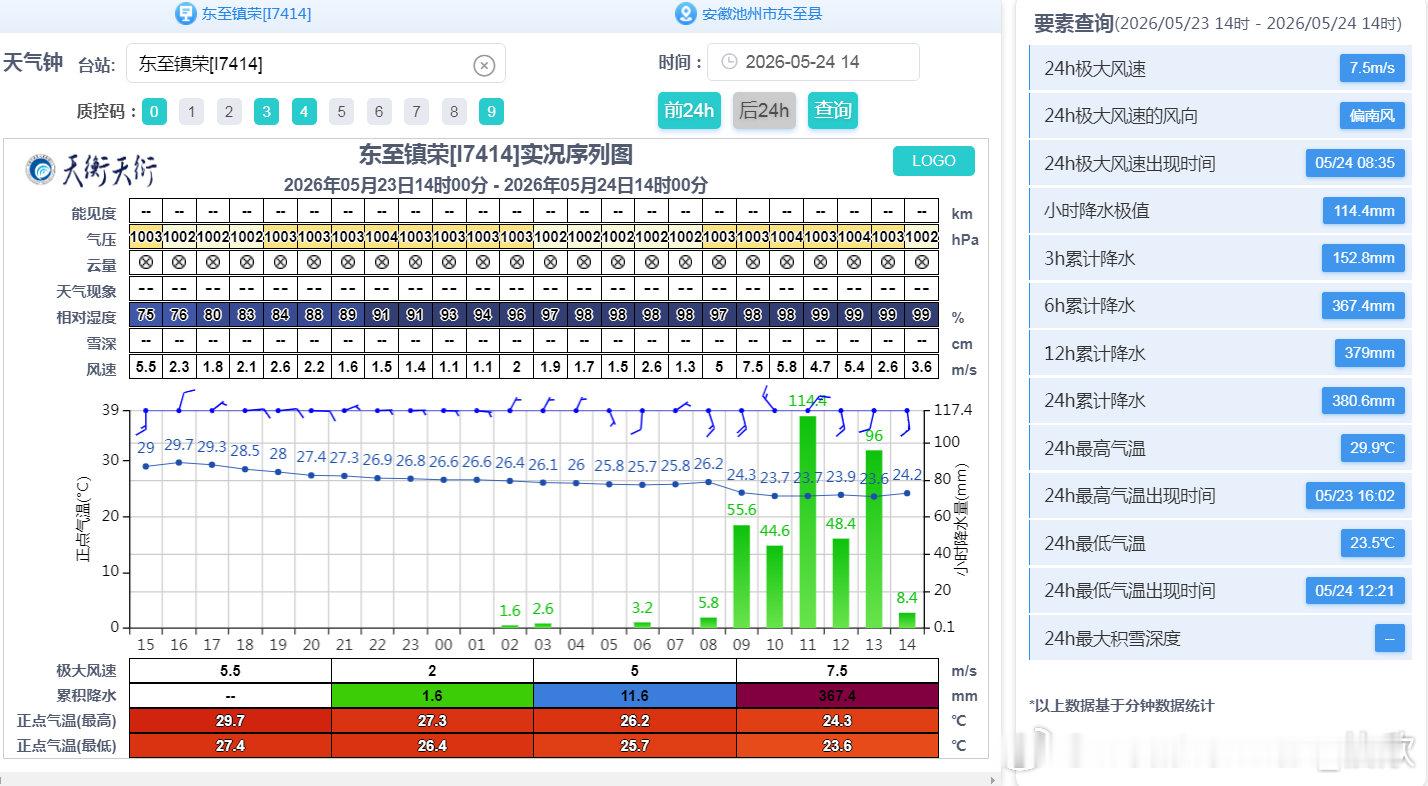Select the 24h累计降水 row label
The width and height of the screenshot is (1428, 786).
click(1095, 401)
